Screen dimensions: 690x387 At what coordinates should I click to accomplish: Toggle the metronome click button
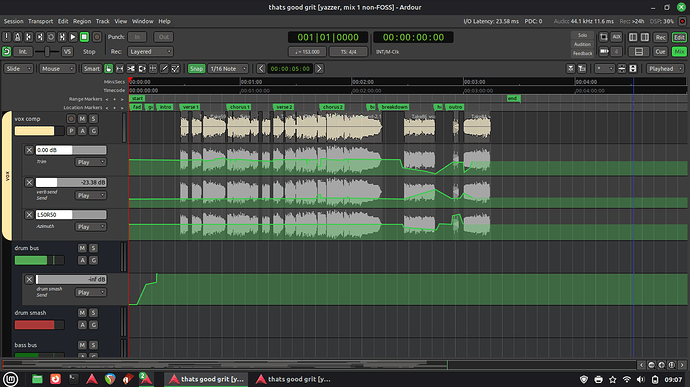[18, 37]
